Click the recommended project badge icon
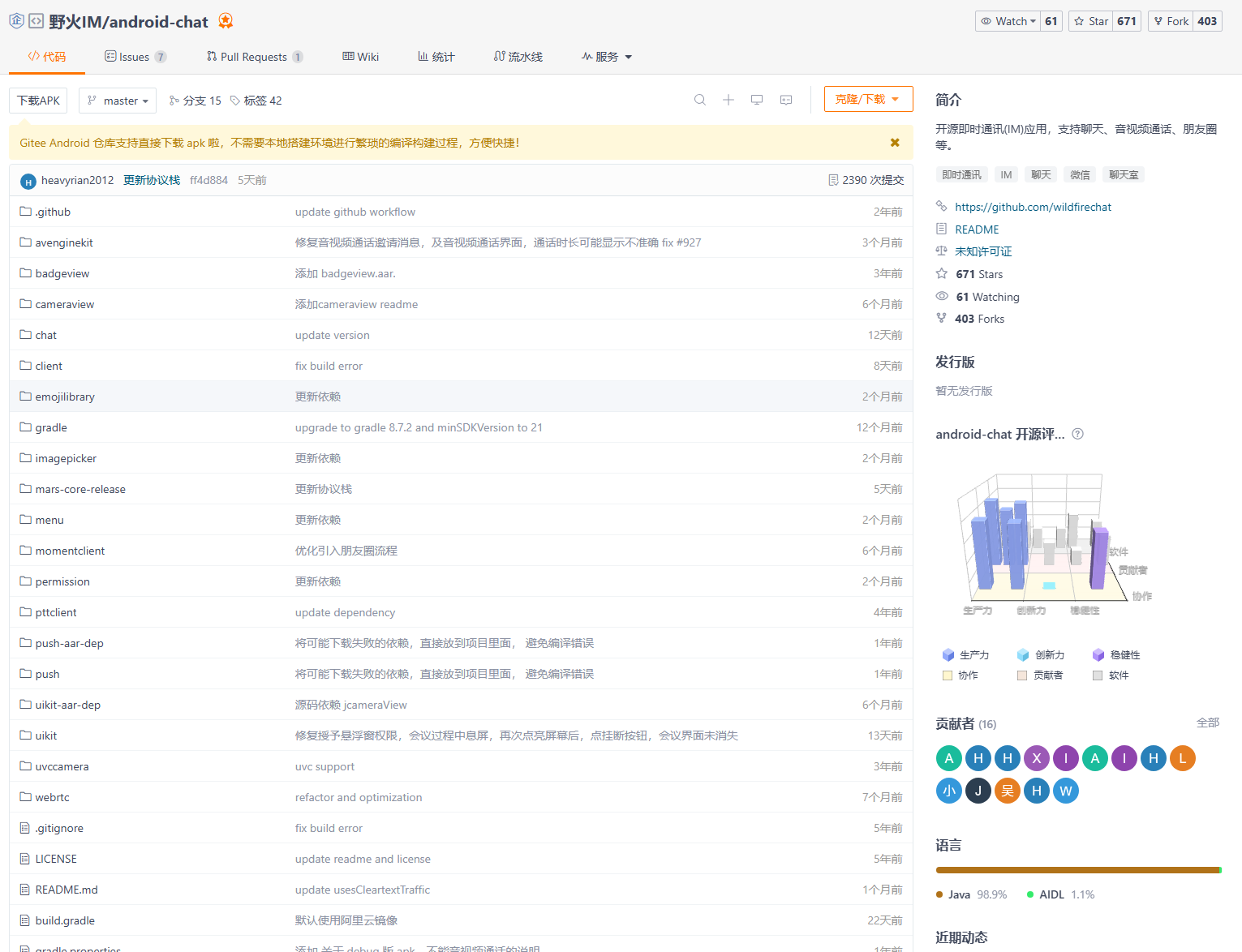Image resolution: width=1242 pixels, height=952 pixels. pos(226,21)
